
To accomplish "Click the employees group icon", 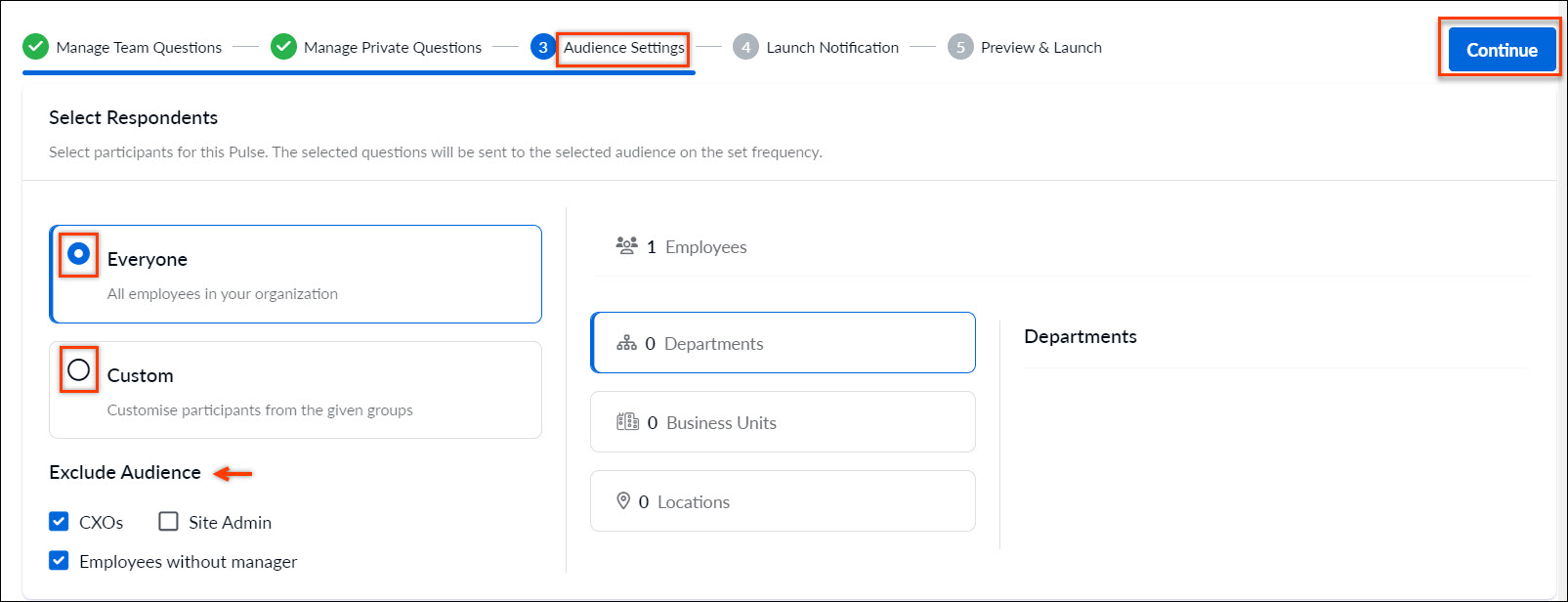I will [626, 245].
